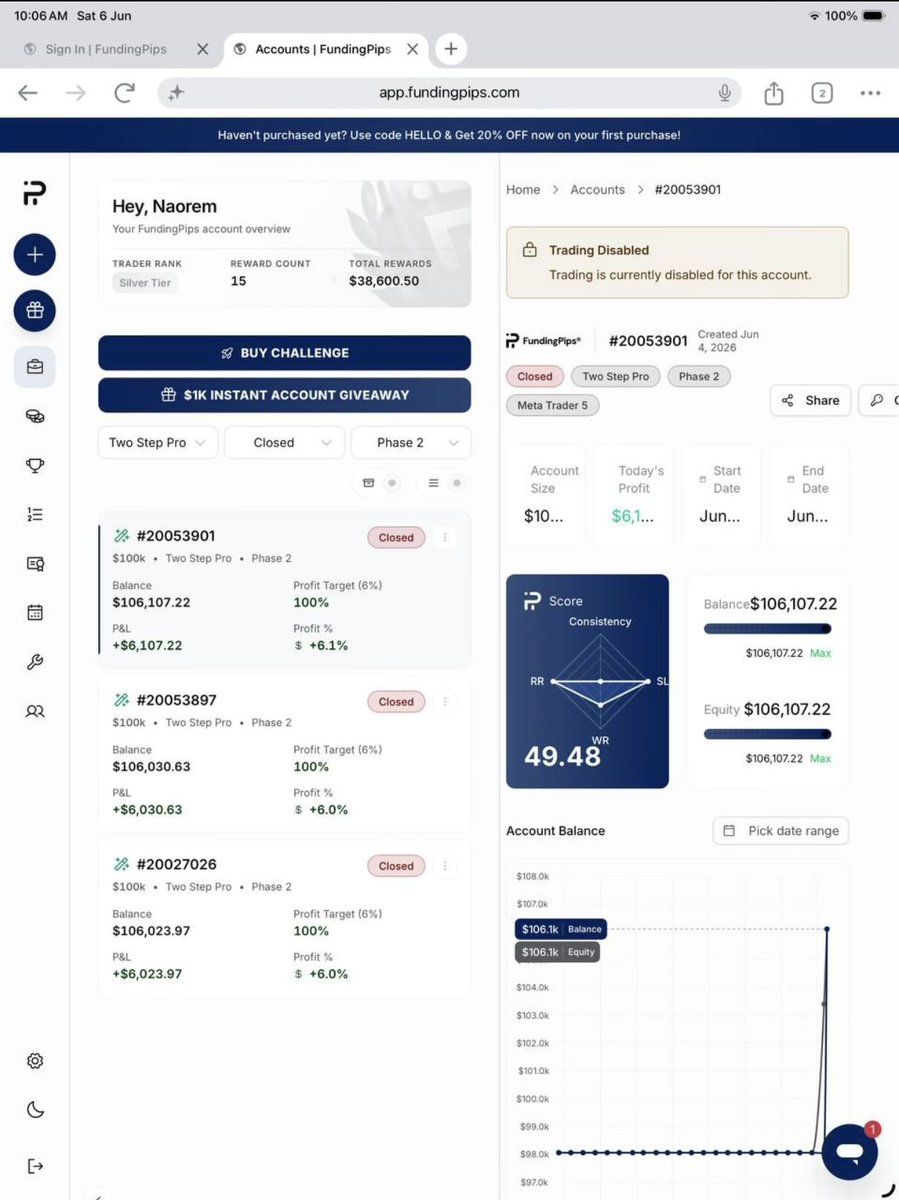Toggle the archive view switch

click(x=379, y=483)
